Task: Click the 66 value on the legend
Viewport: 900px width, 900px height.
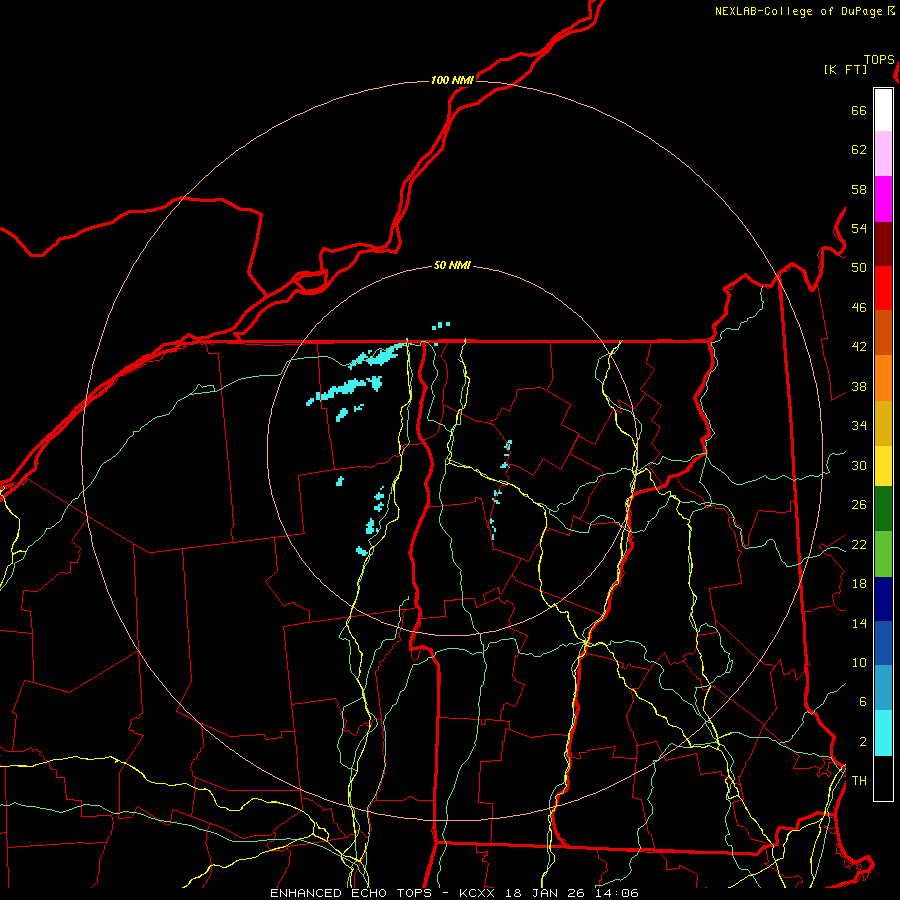Action: 859,110
